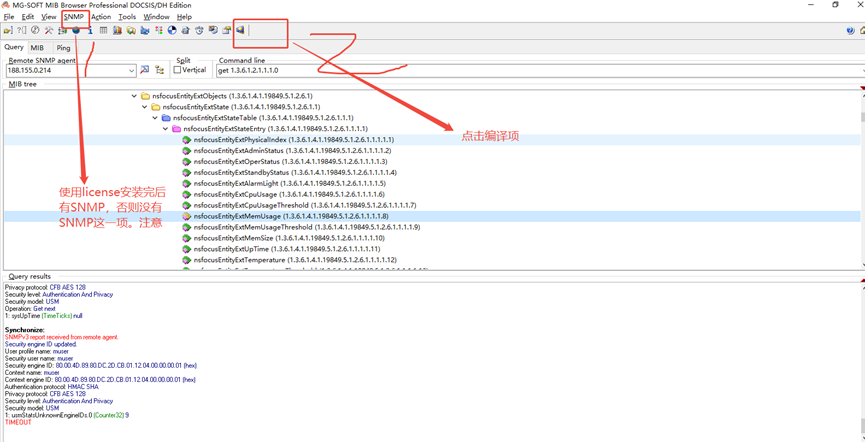The width and height of the screenshot is (865, 442).
Task: Click the nsfocusEntityExtStateTable table icon
Action: 166,118
